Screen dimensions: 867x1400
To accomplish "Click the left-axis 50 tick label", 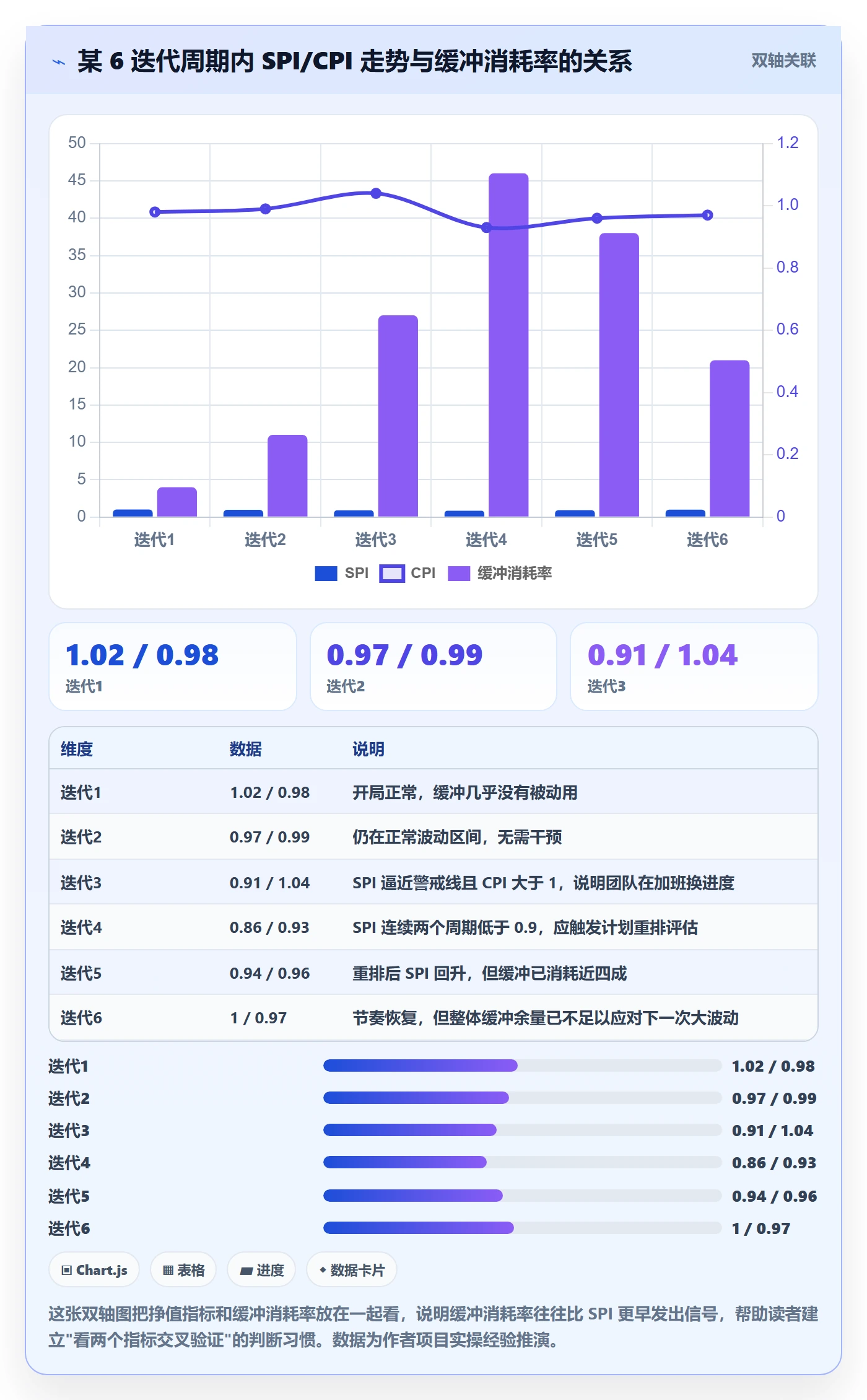I will (x=77, y=143).
